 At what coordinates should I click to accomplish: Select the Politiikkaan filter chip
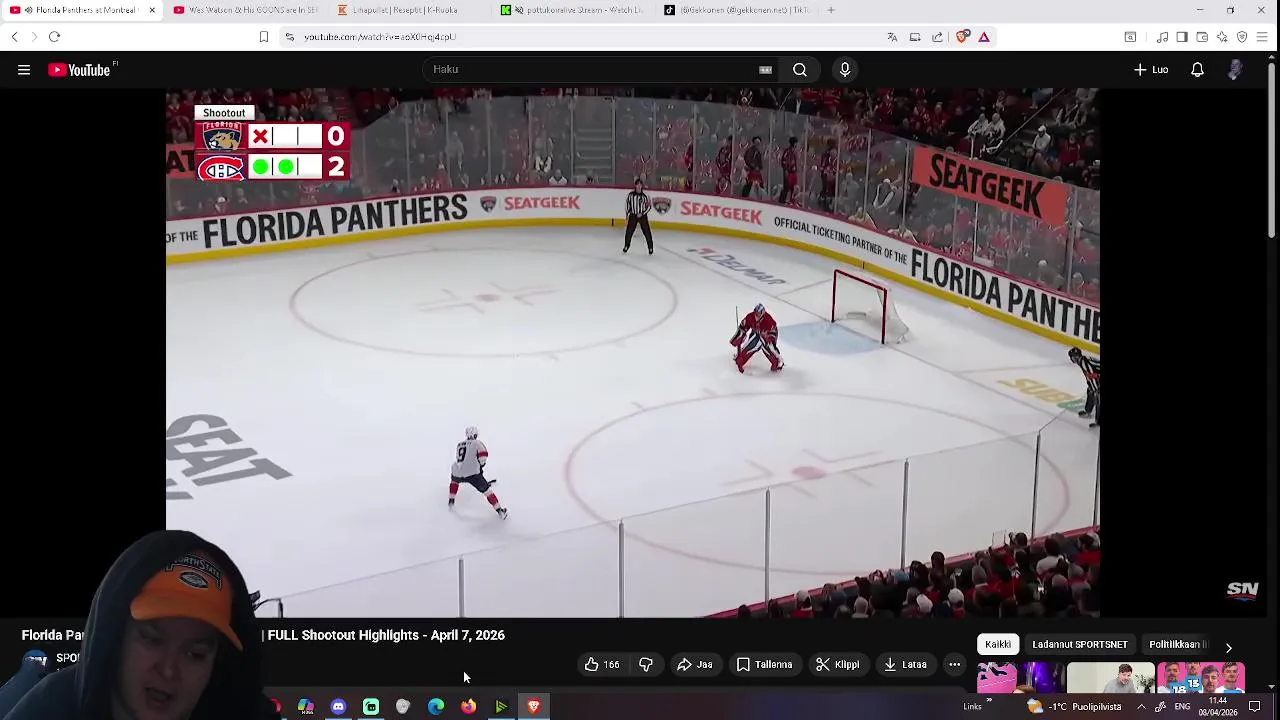[1177, 645]
